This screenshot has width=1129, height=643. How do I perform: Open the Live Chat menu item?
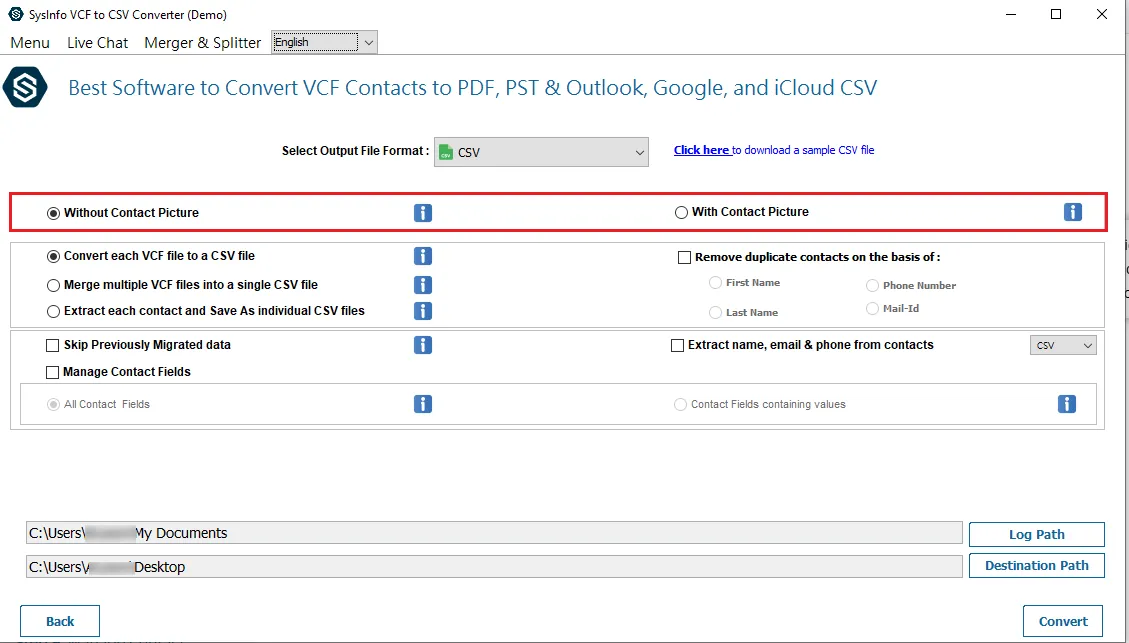click(x=97, y=42)
